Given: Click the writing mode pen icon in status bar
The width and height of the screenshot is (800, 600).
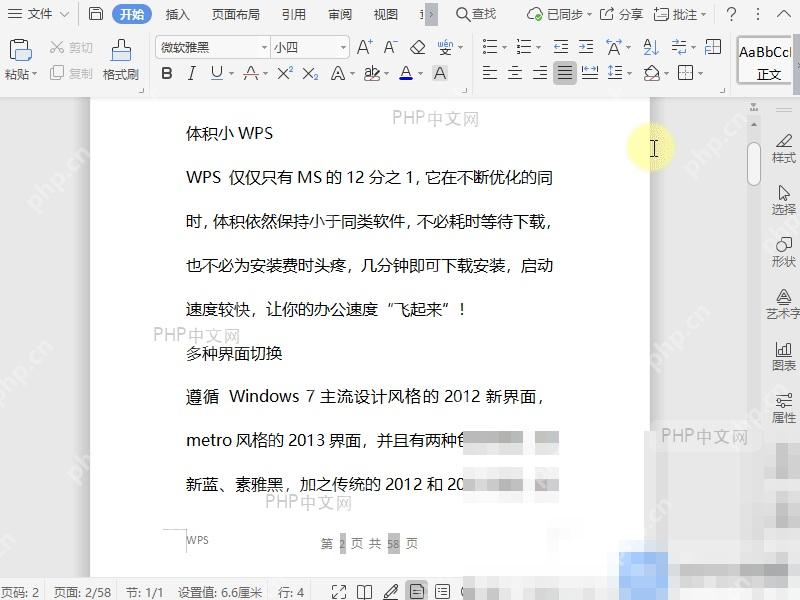Looking at the screenshot, I should (x=391, y=591).
